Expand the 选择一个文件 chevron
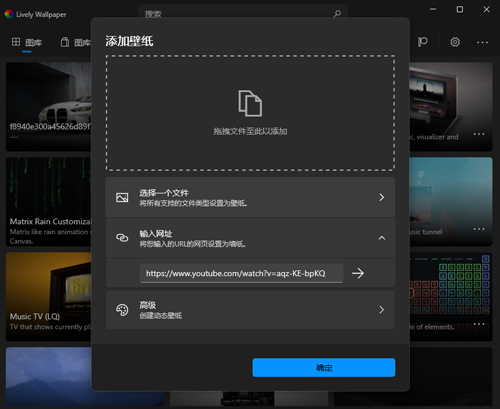The image size is (500, 409). pyautogui.click(x=382, y=197)
